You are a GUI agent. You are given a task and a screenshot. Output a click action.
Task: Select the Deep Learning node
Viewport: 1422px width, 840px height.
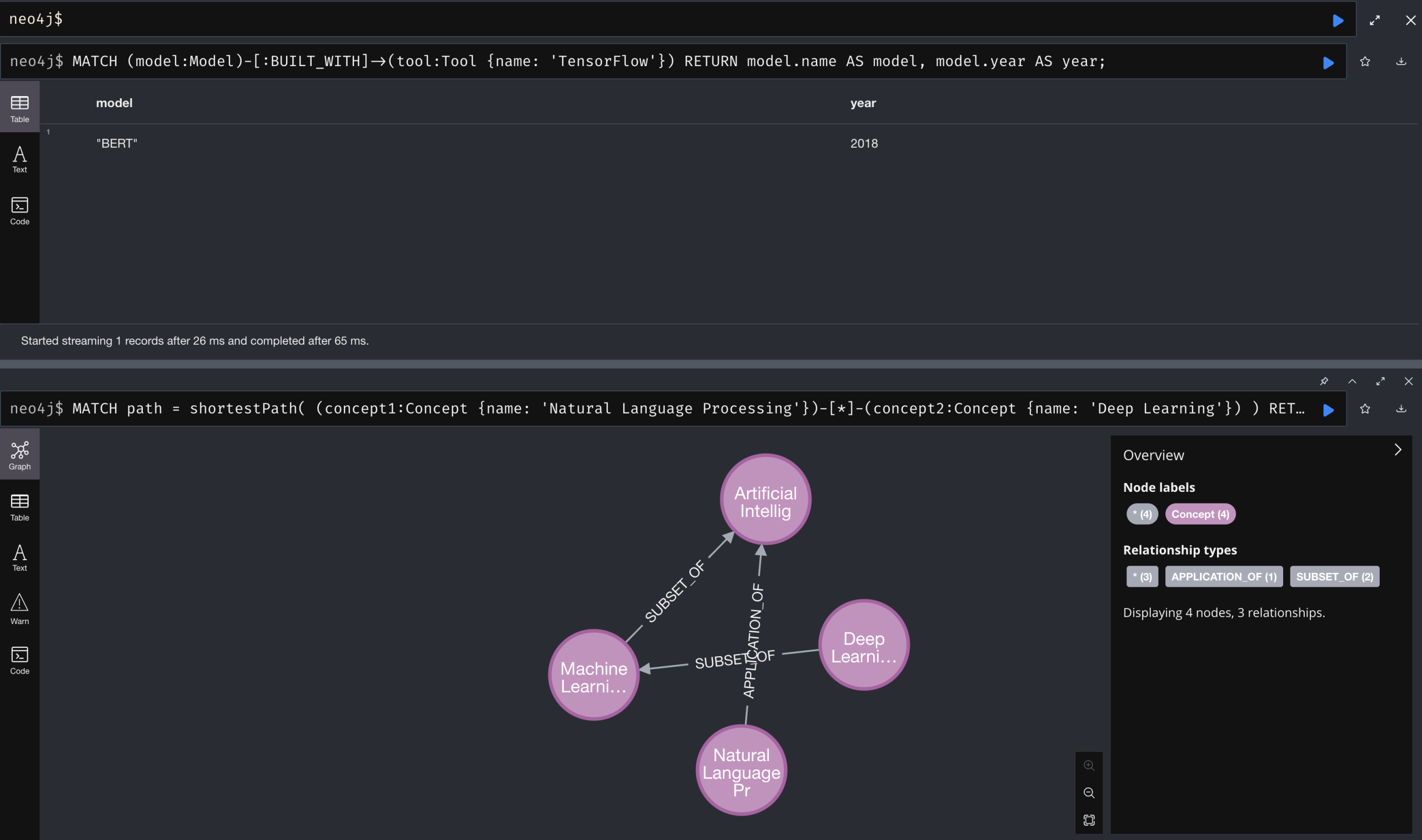coord(863,645)
